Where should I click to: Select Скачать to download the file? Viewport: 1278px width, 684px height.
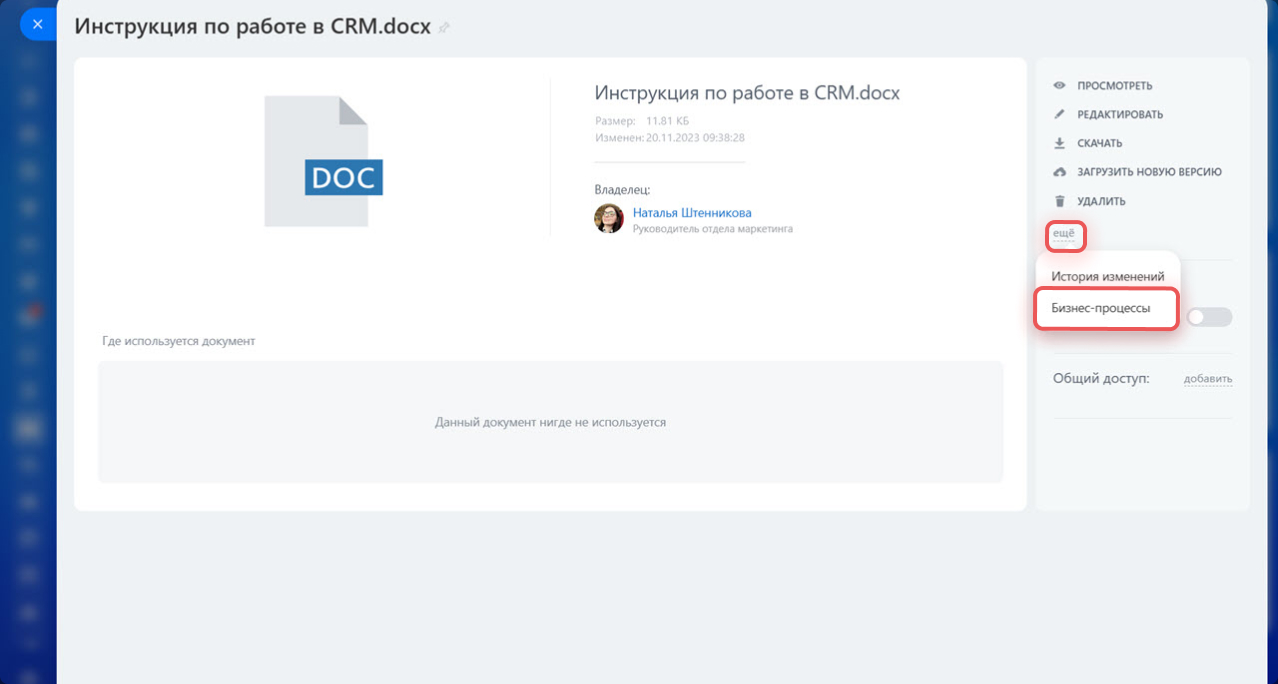click(1099, 143)
